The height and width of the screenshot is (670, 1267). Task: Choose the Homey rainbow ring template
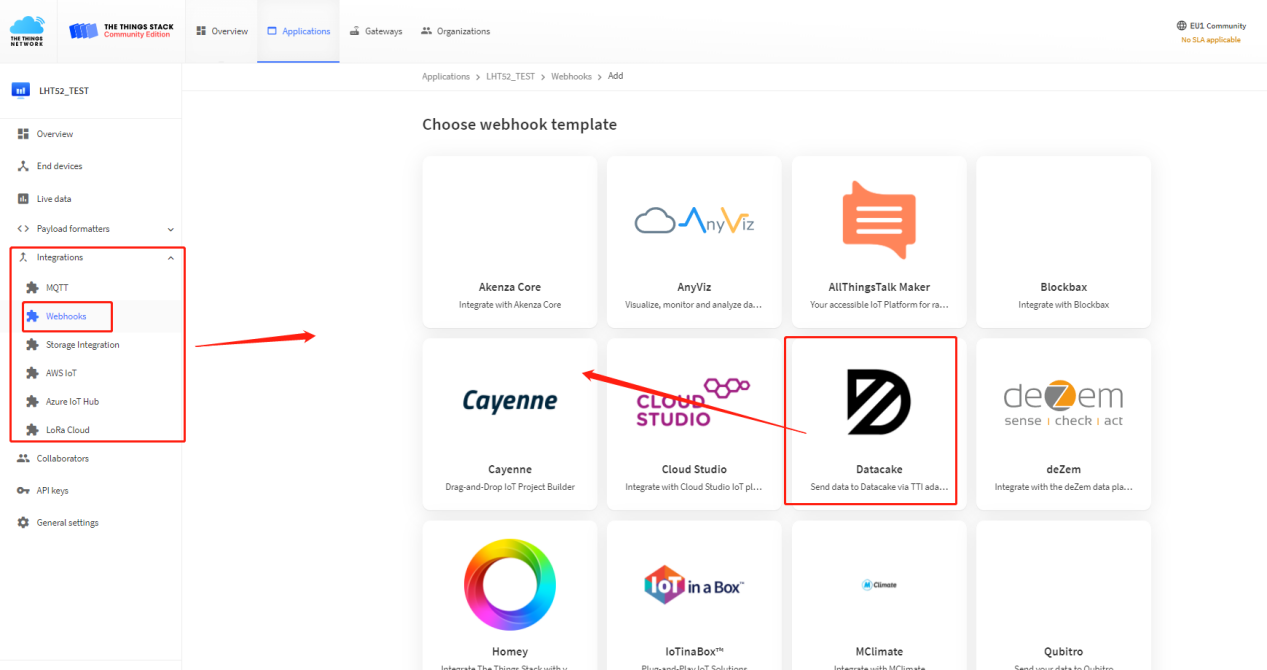pyautogui.click(x=510, y=585)
